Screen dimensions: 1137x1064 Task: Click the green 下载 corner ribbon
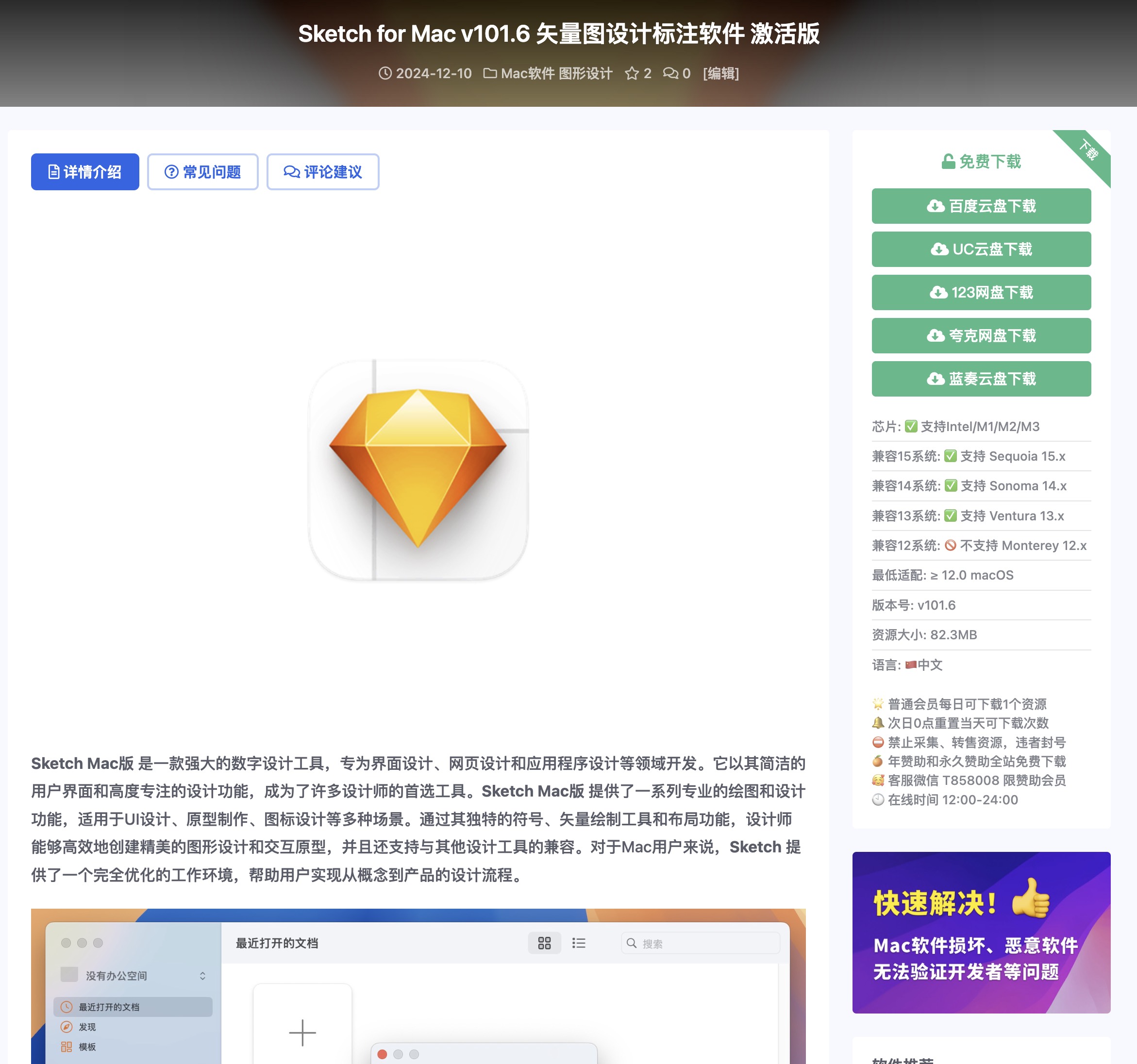tap(1087, 151)
